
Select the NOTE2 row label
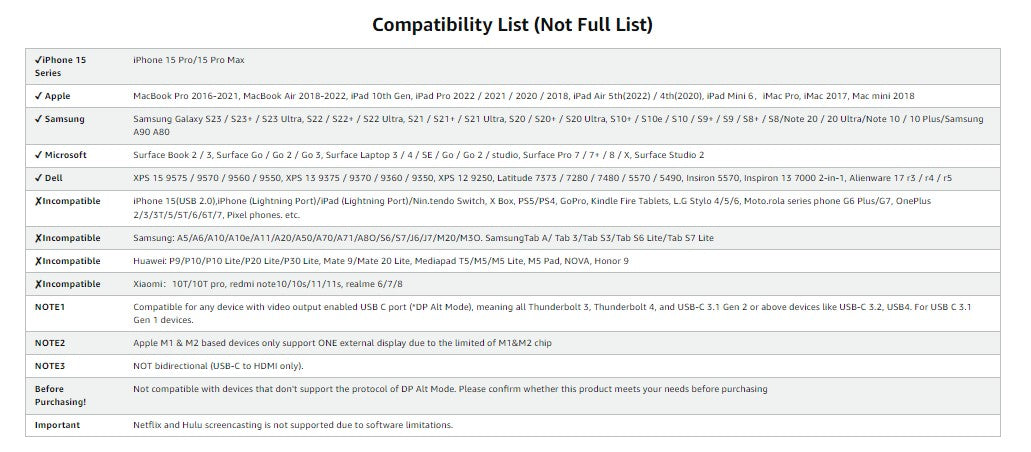point(50,343)
